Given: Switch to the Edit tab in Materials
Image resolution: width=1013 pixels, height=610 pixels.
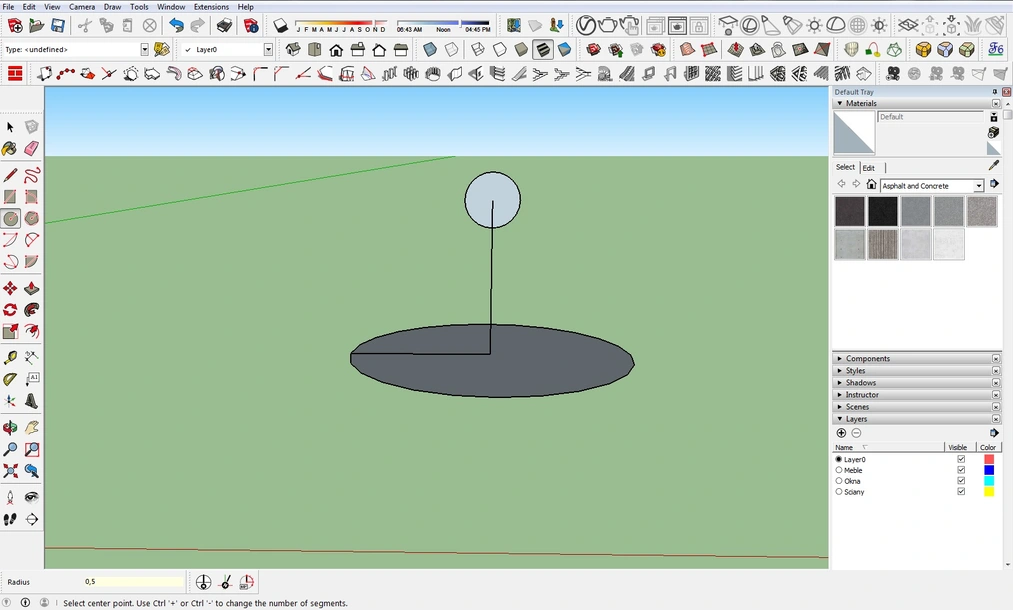Looking at the screenshot, I should pyautogui.click(x=868, y=167).
